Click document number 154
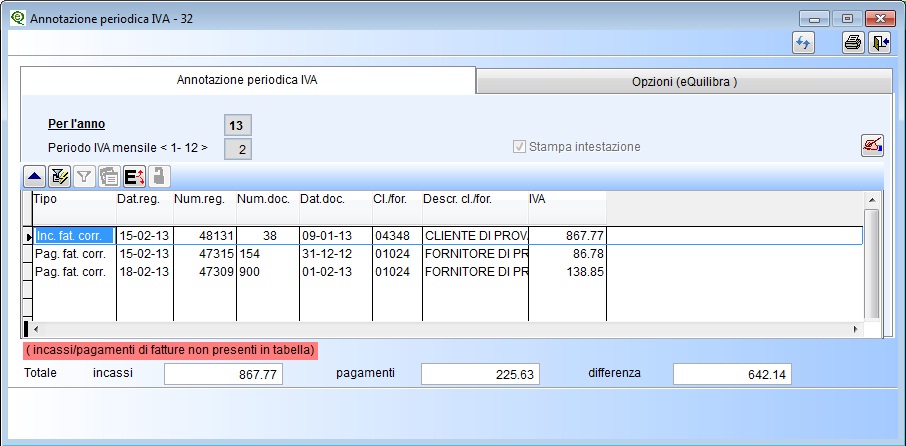Image resolution: width=906 pixels, height=446 pixels. tap(268, 254)
